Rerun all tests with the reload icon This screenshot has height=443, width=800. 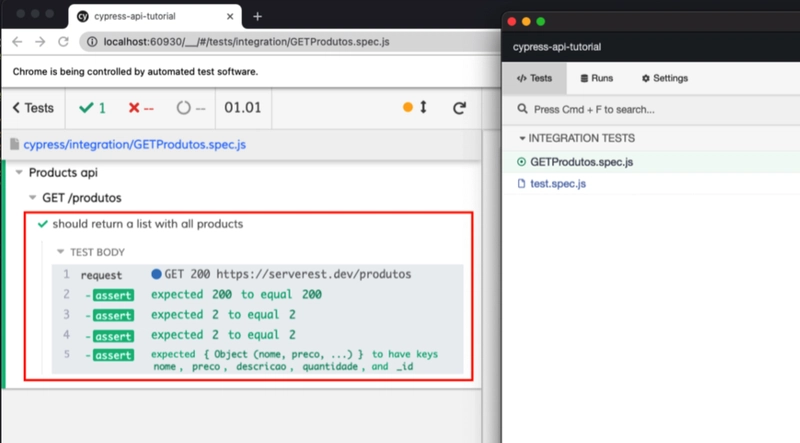click(x=459, y=108)
